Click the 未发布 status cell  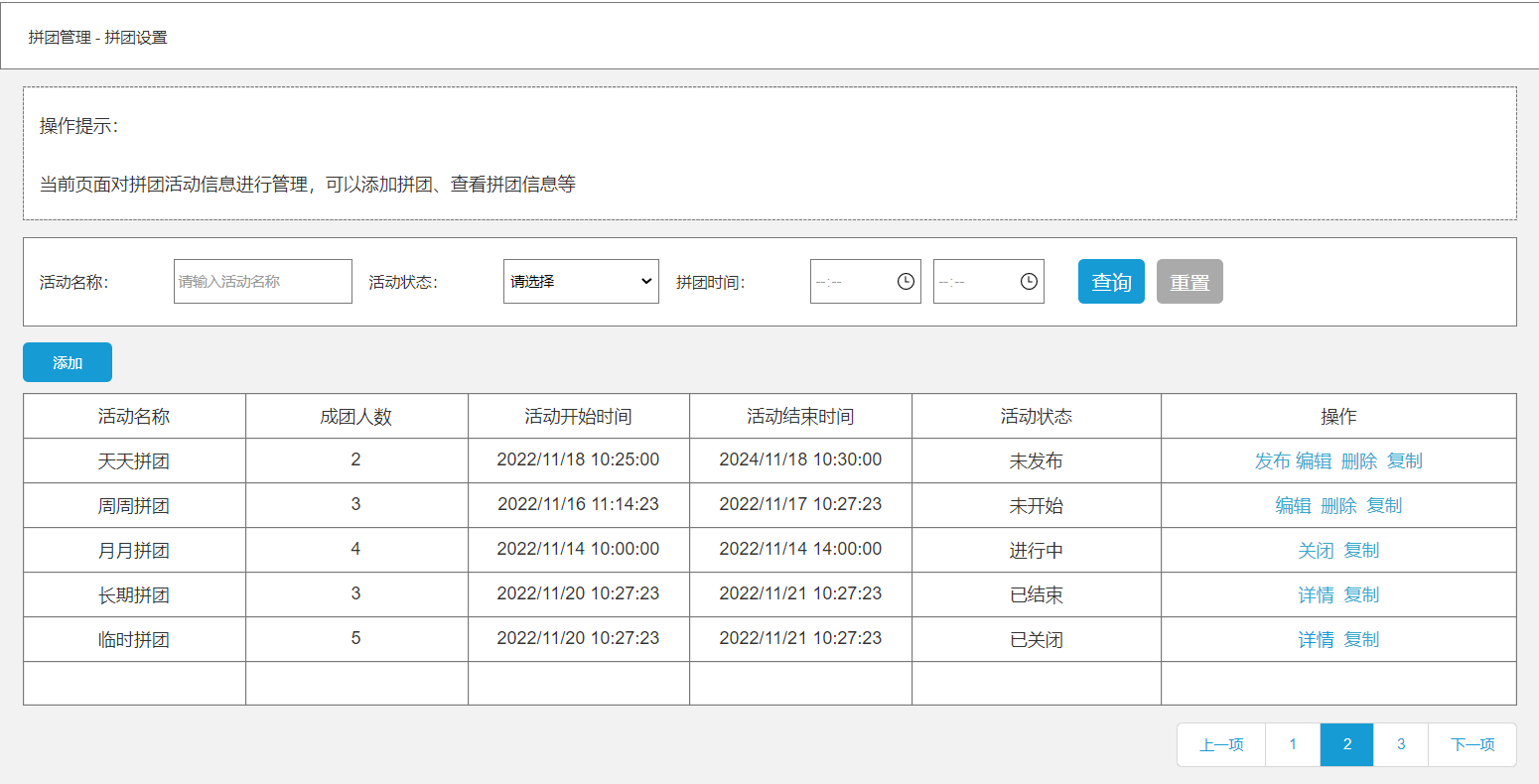(1037, 460)
